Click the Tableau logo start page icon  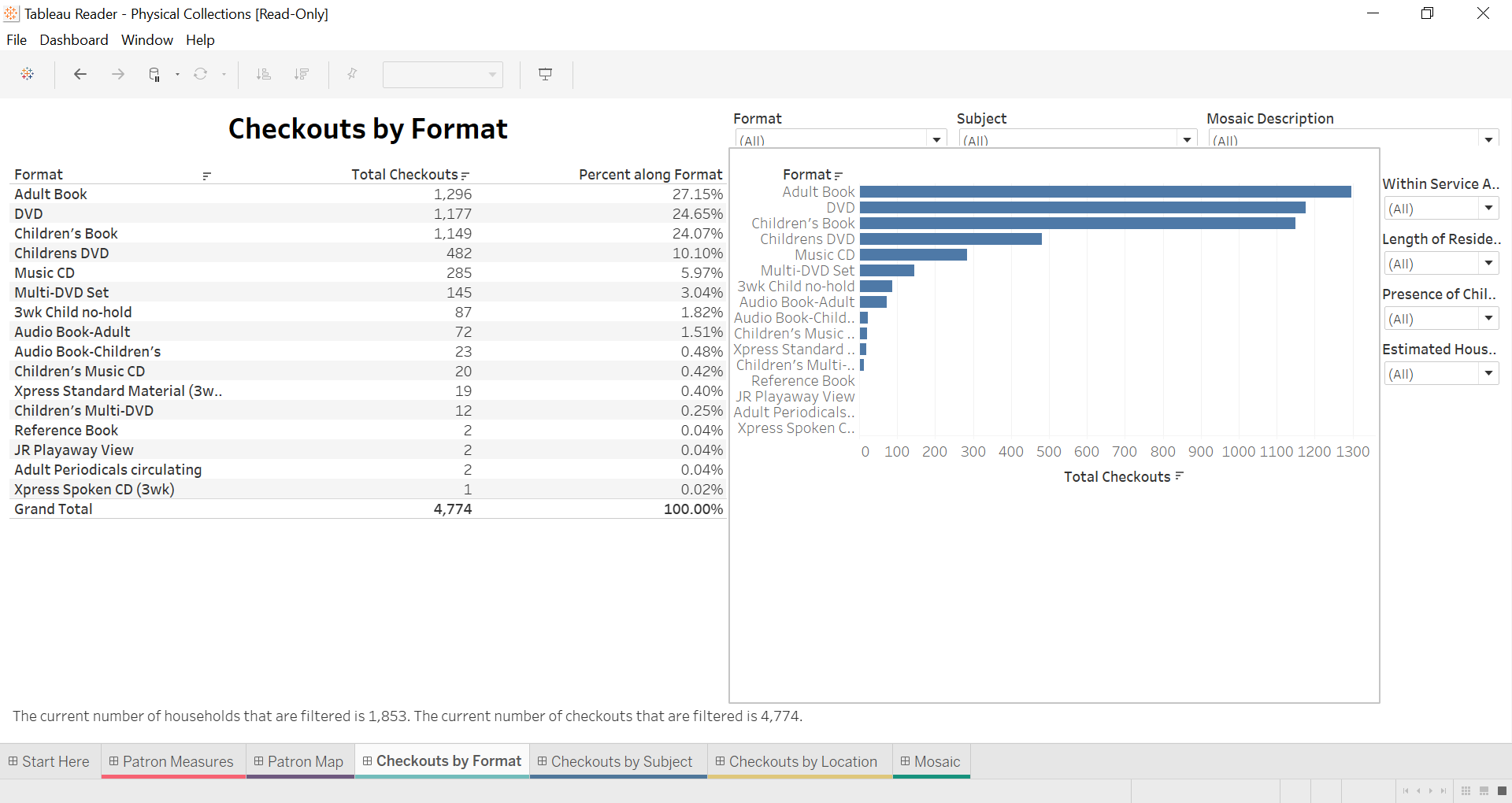(28, 74)
